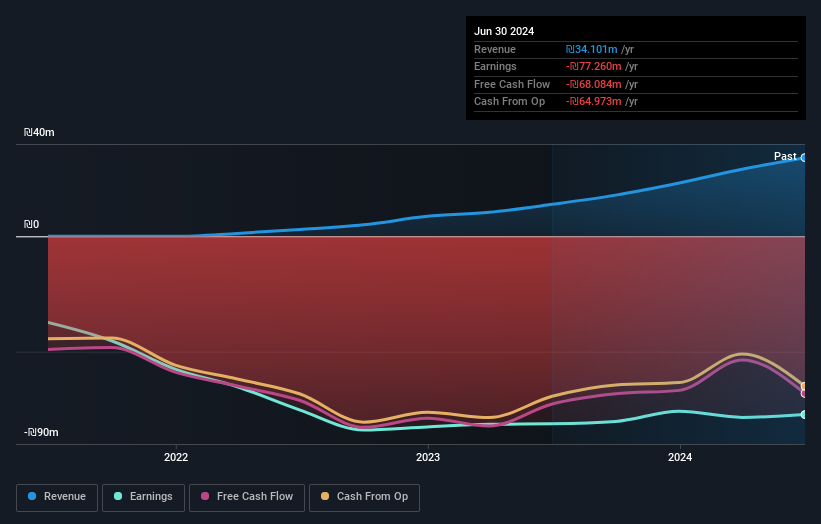Screen dimensions: 821x524
Task: Click the Earnings row label in tooltip
Action: 495,66
